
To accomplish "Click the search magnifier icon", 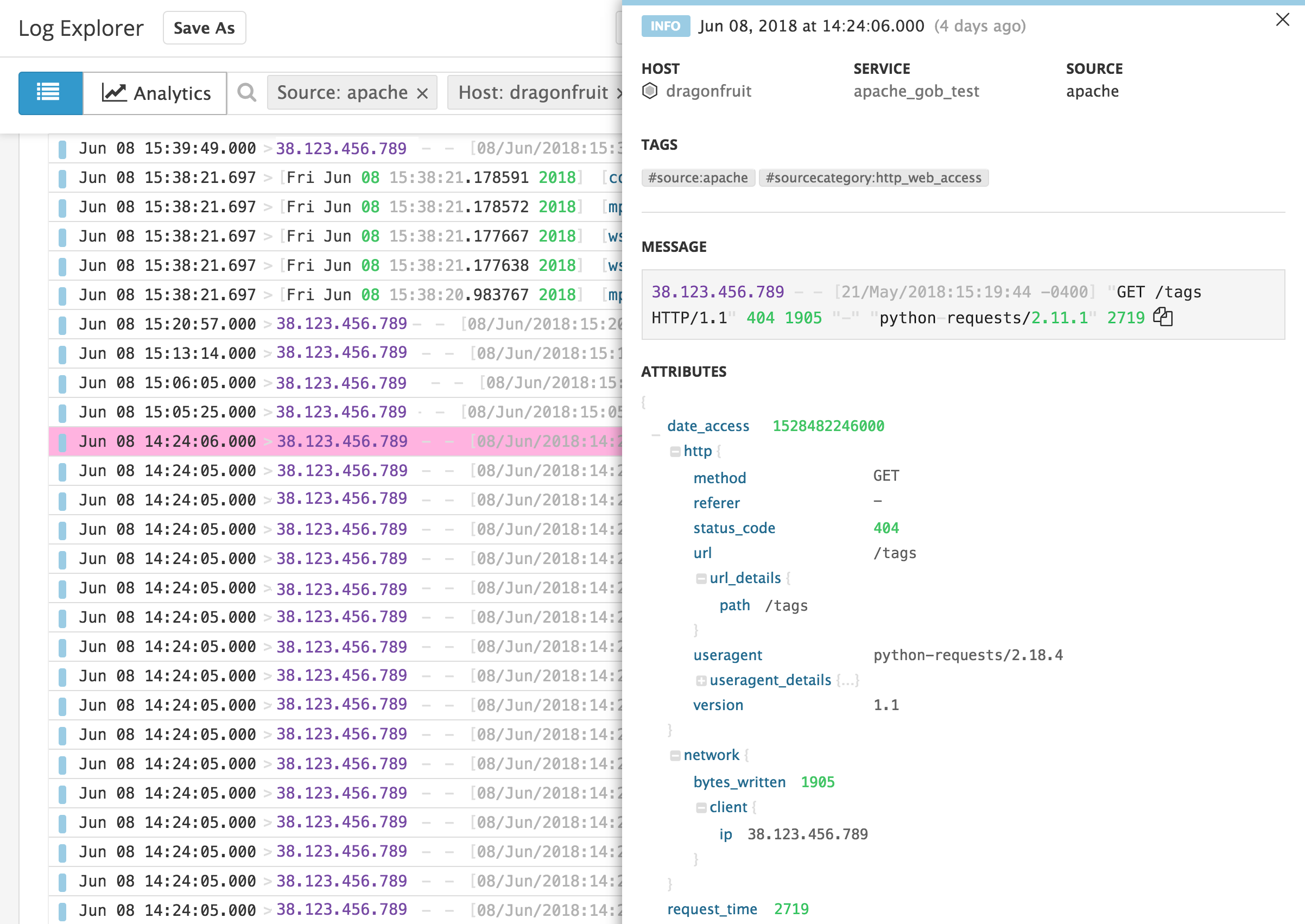I will coord(246,92).
